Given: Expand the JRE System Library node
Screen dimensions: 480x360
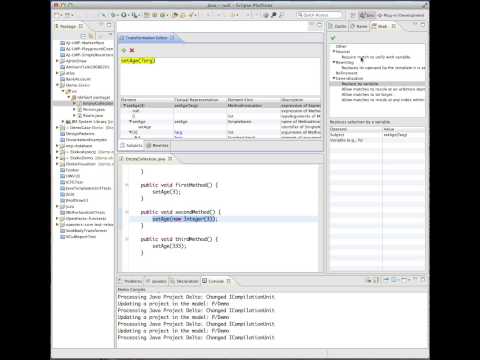Looking at the screenshot, I should tap(63, 122).
